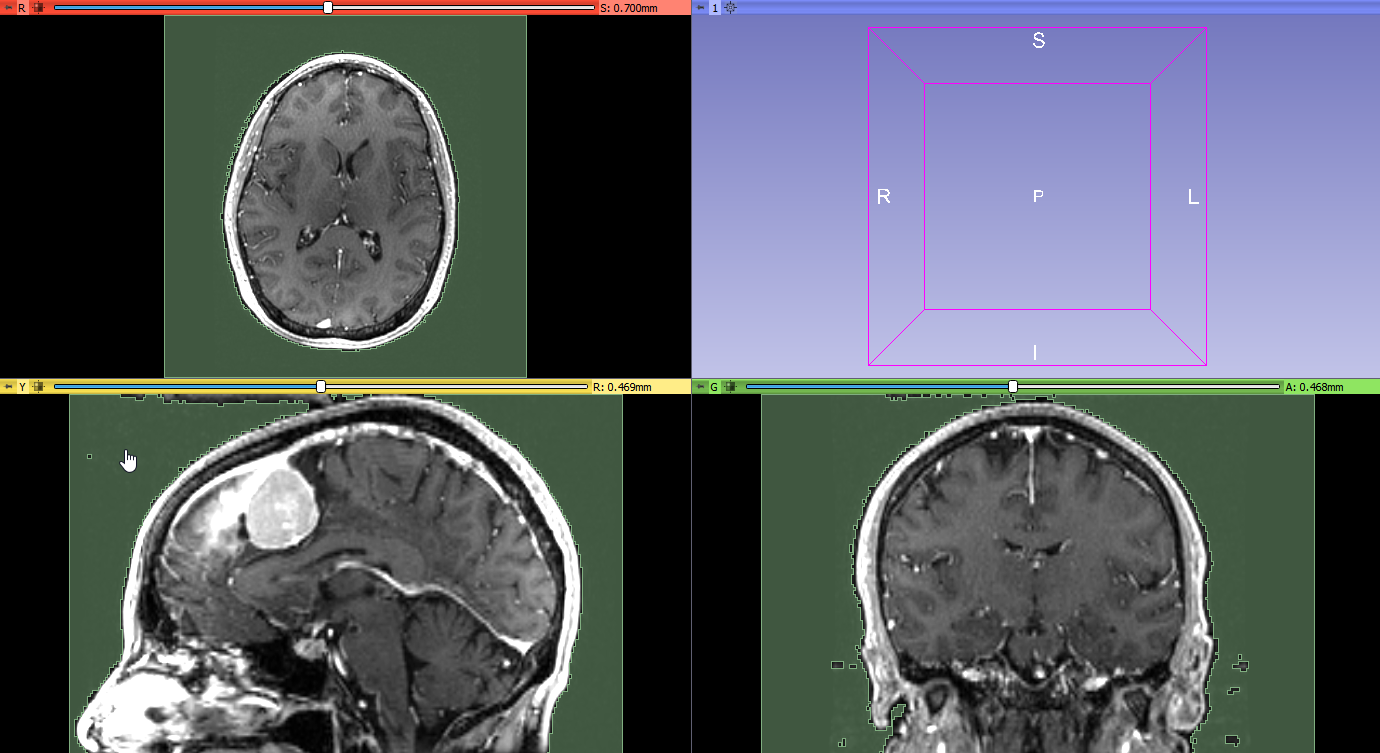Click the Green view fit-to-window icon
1380x753 pixels.
point(730,386)
